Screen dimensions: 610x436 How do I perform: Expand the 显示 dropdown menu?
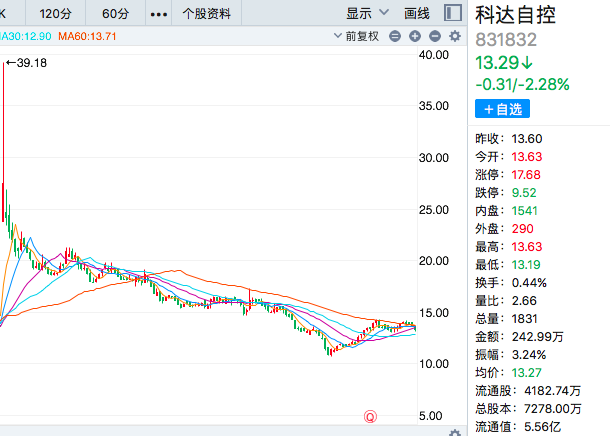click(x=365, y=14)
